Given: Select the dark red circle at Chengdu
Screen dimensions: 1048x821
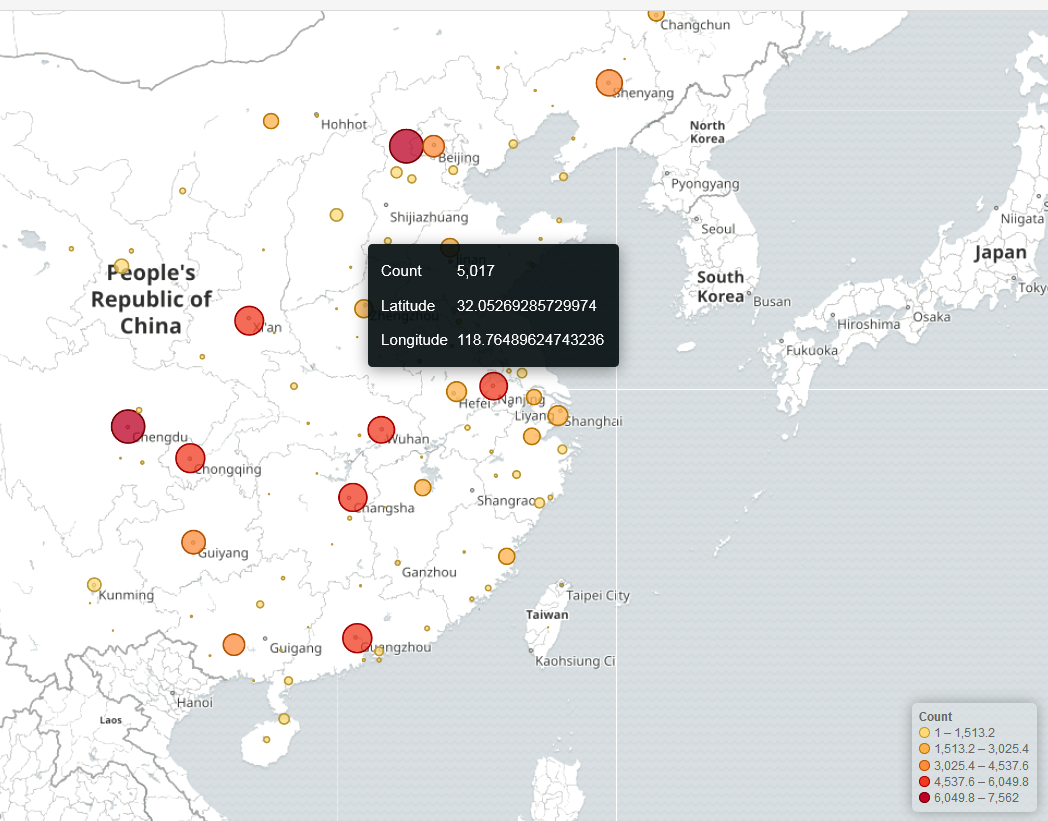Looking at the screenshot, I should [x=128, y=426].
